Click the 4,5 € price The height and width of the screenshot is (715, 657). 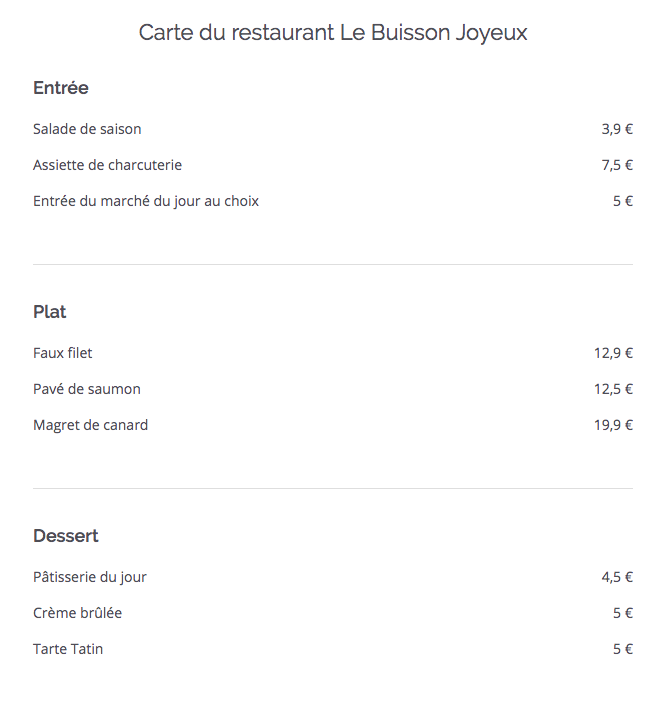[x=617, y=577]
